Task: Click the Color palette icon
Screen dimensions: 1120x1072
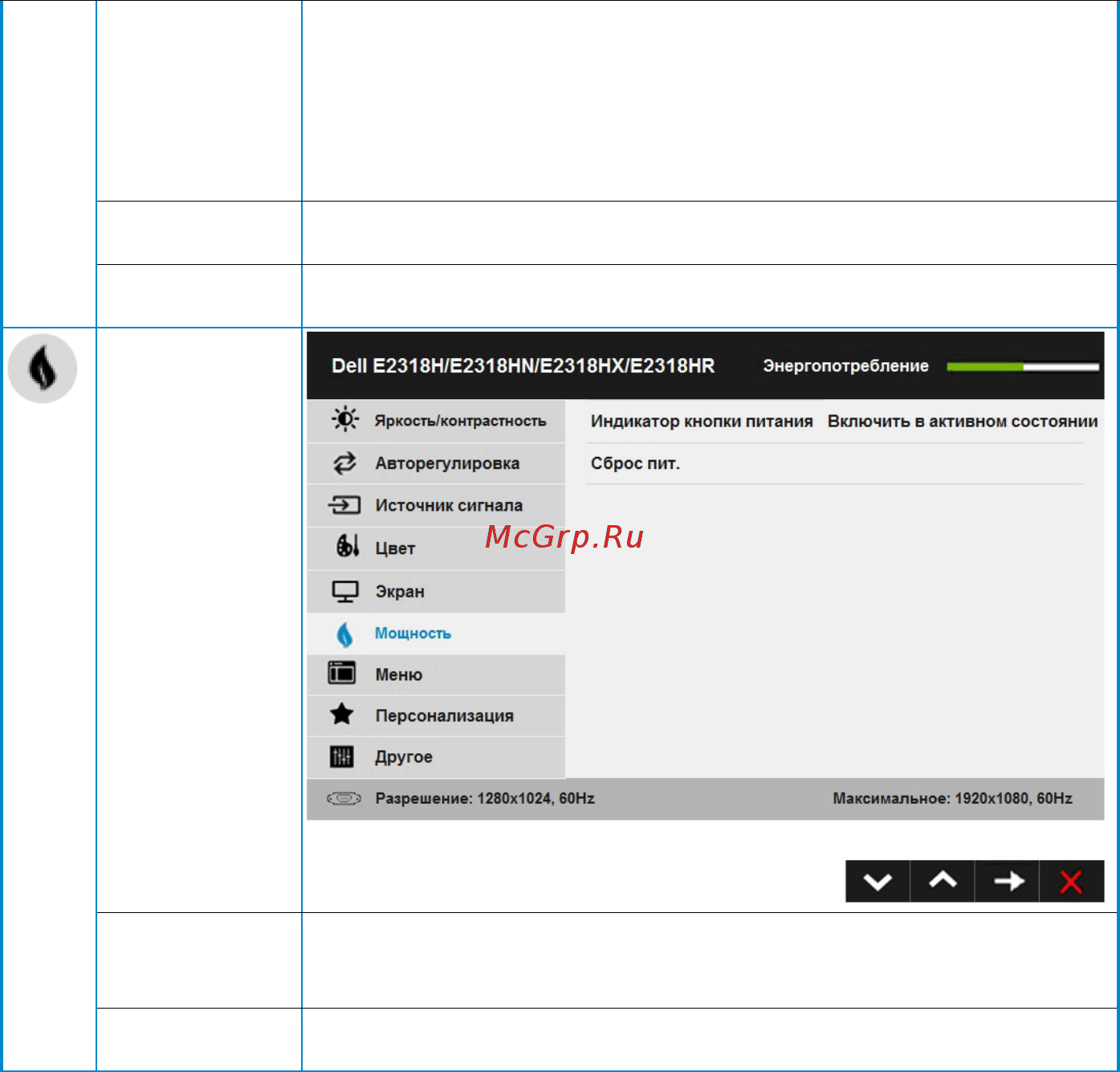Action: pyautogui.click(x=347, y=546)
